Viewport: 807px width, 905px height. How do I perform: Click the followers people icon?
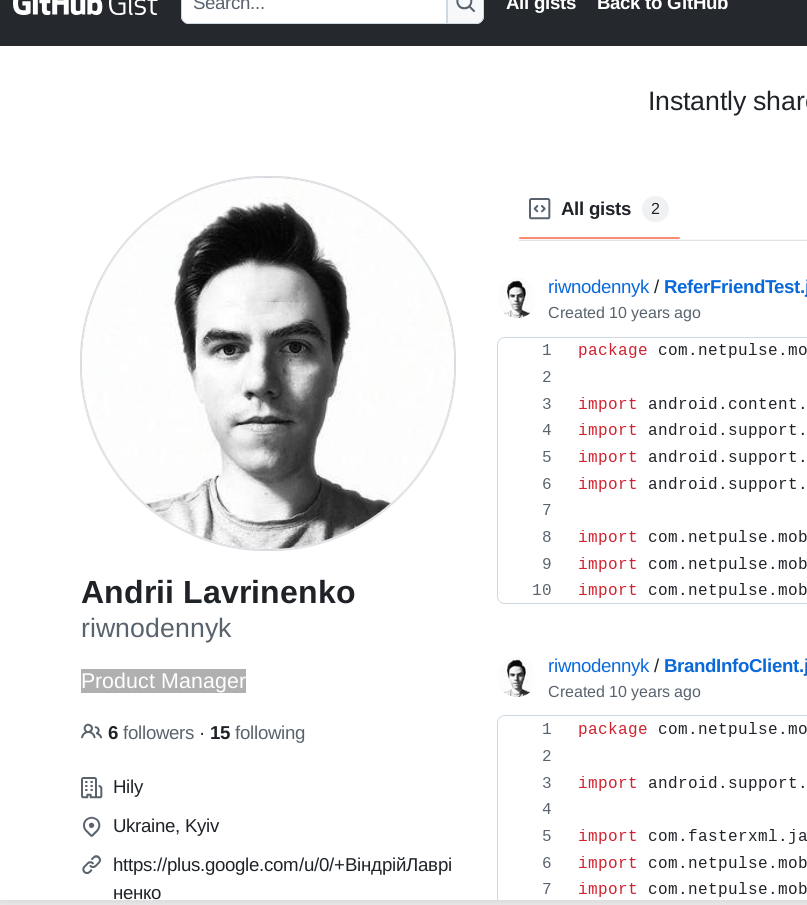click(x=91, y=732)
